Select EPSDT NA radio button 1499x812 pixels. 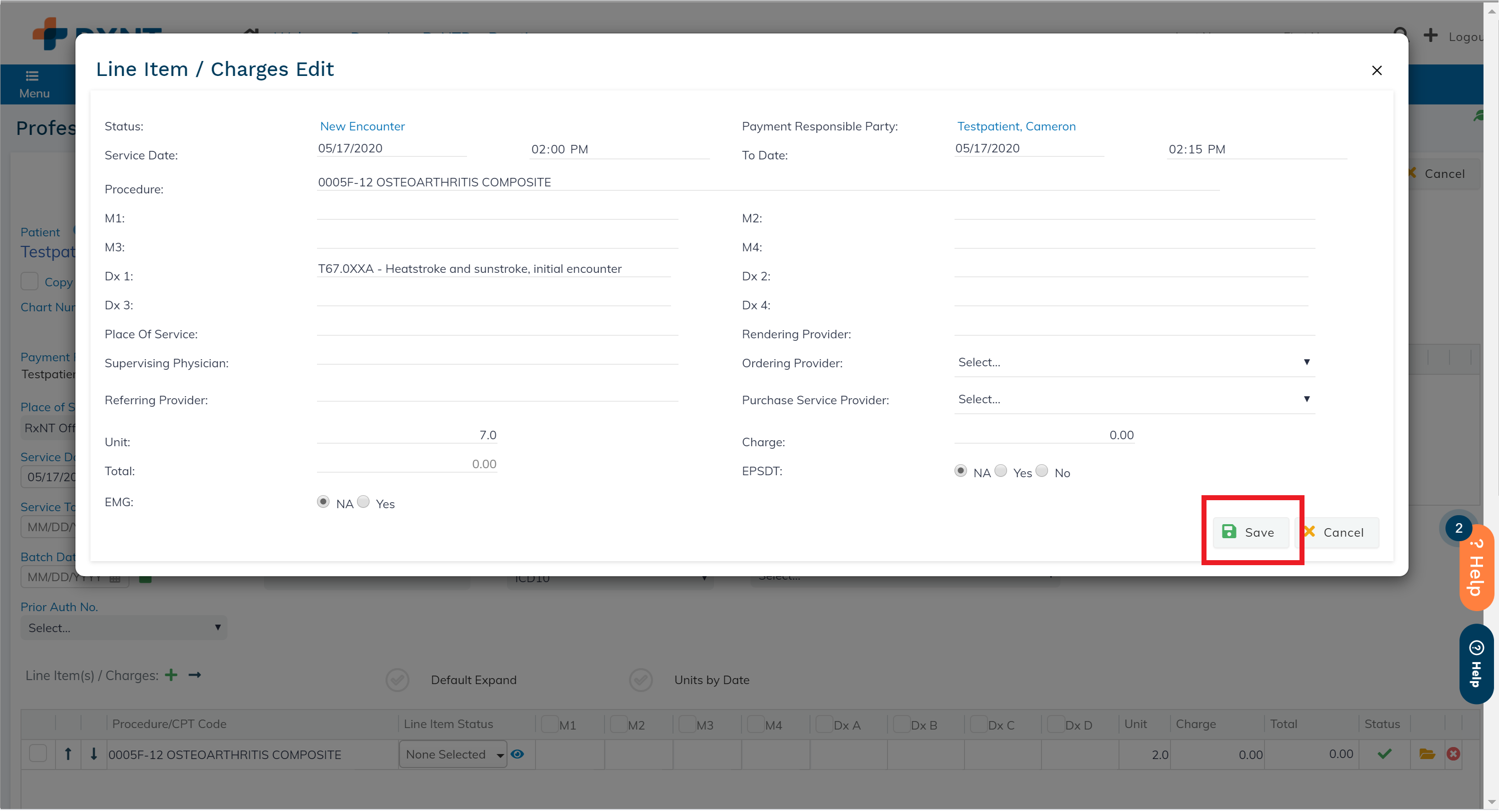click(960, 471)
